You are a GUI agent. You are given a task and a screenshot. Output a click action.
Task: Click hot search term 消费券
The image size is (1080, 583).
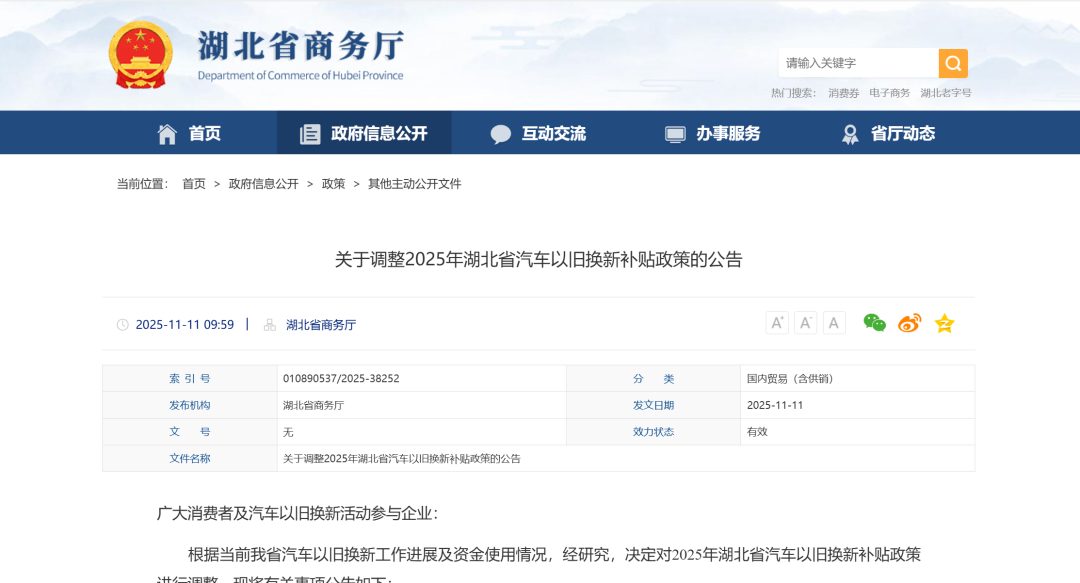[x=843, y=93]
